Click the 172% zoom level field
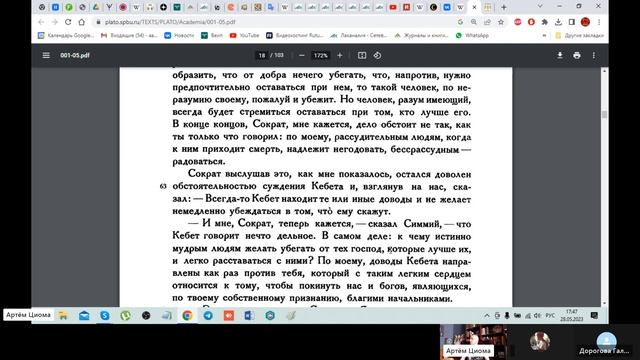This screenshot has width=640, height=360. pyautogui.click(x=321, y=55)
